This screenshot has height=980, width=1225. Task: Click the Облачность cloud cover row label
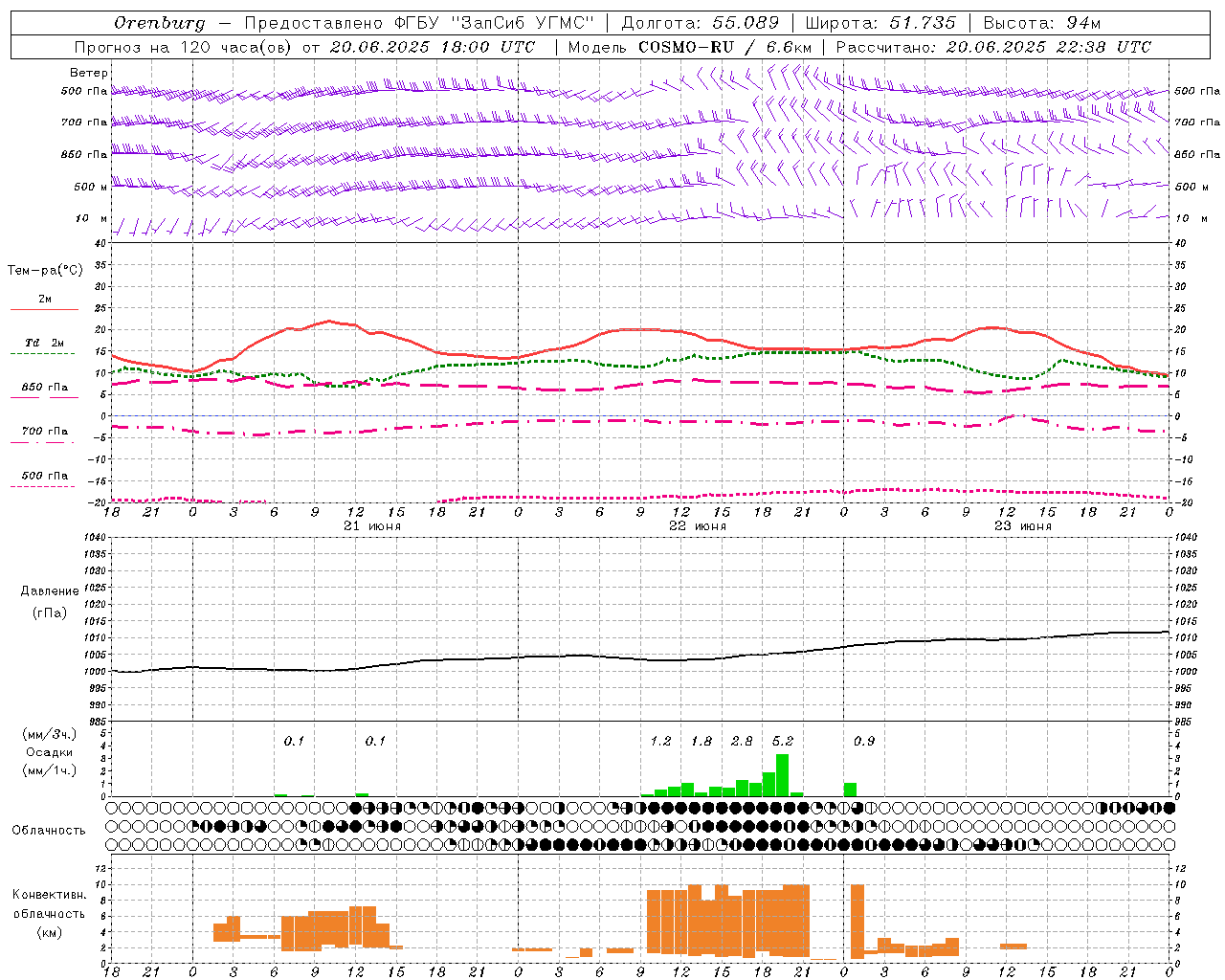[x=49, y=831]
